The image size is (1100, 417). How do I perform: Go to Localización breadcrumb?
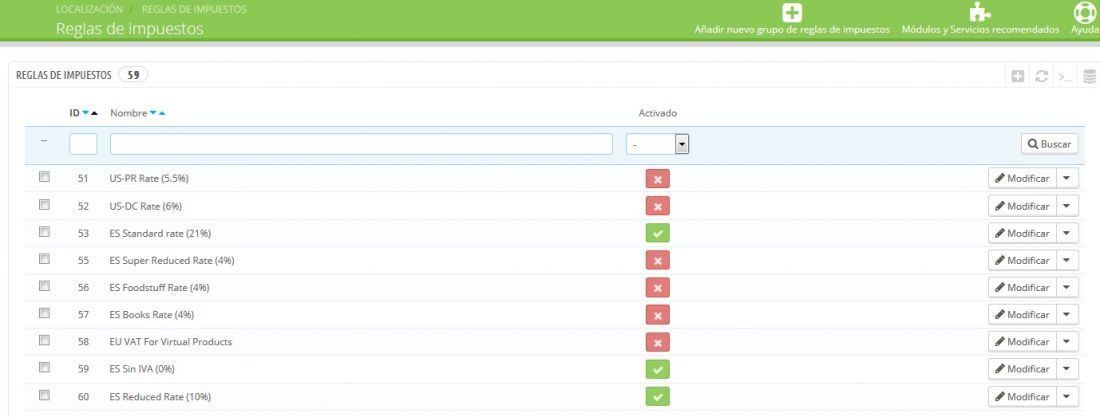pos(88,10)
